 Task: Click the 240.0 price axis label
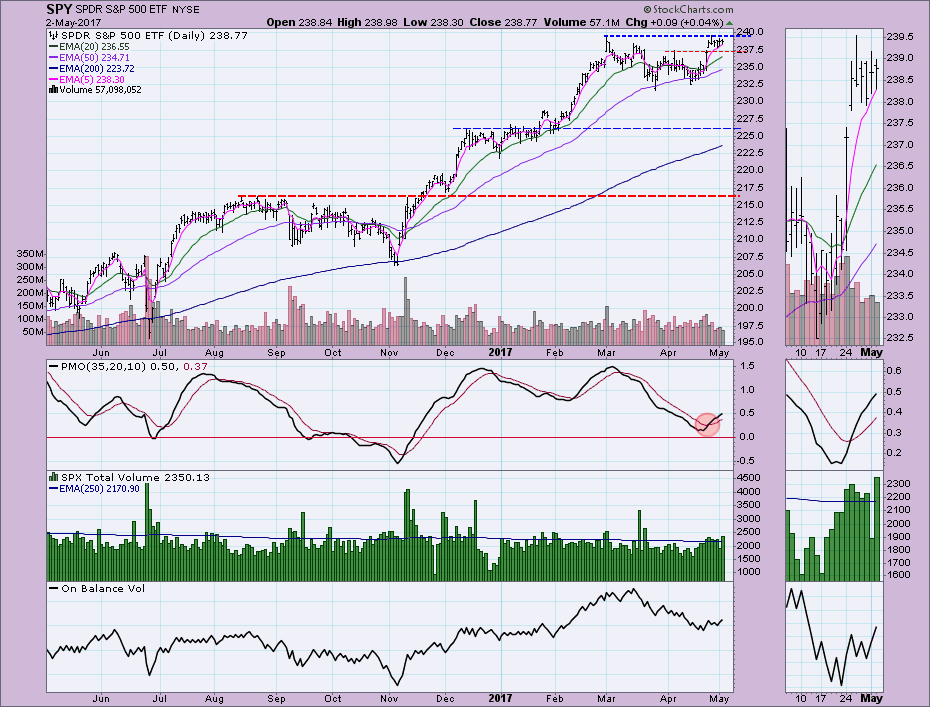tap(751, 31)
